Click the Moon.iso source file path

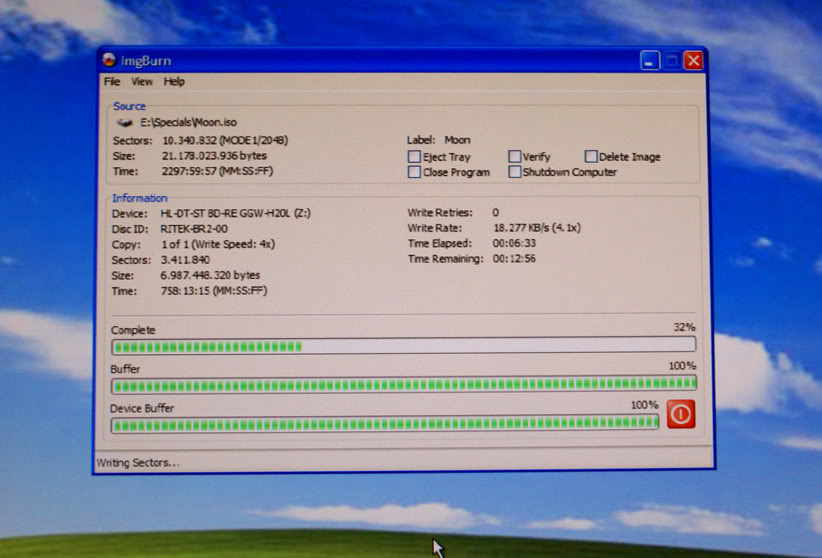coord(188,122)
